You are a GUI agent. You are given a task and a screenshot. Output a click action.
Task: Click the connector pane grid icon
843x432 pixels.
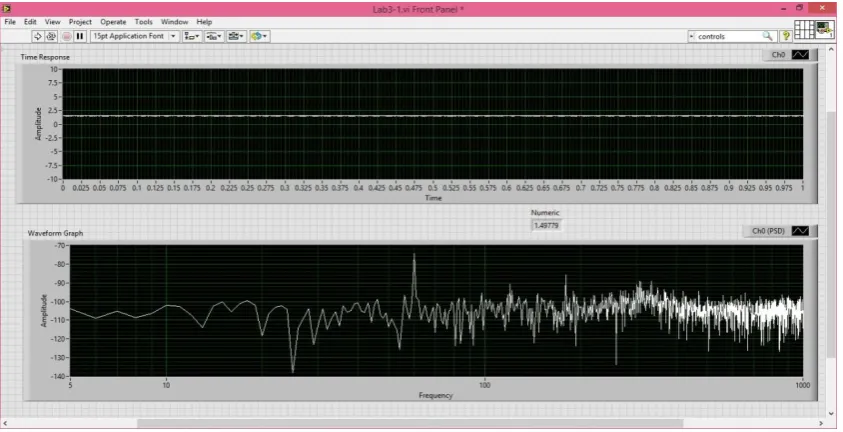804,30
